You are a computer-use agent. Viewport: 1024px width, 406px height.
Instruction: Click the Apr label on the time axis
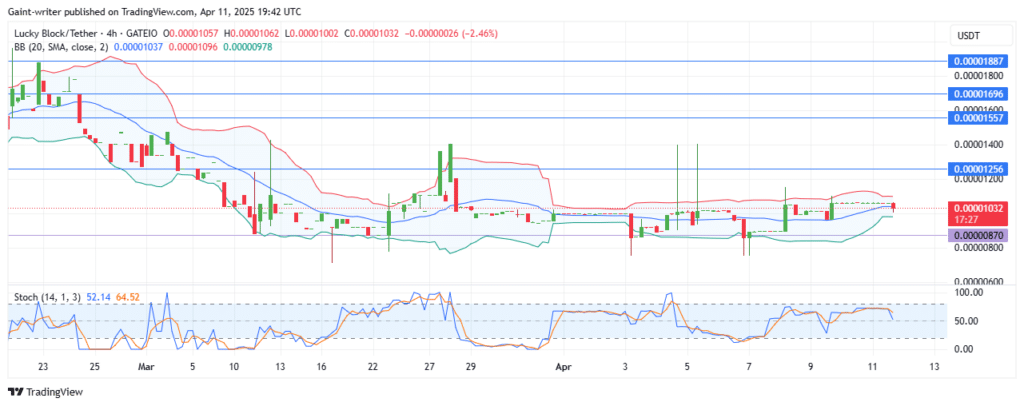point(562,367)
